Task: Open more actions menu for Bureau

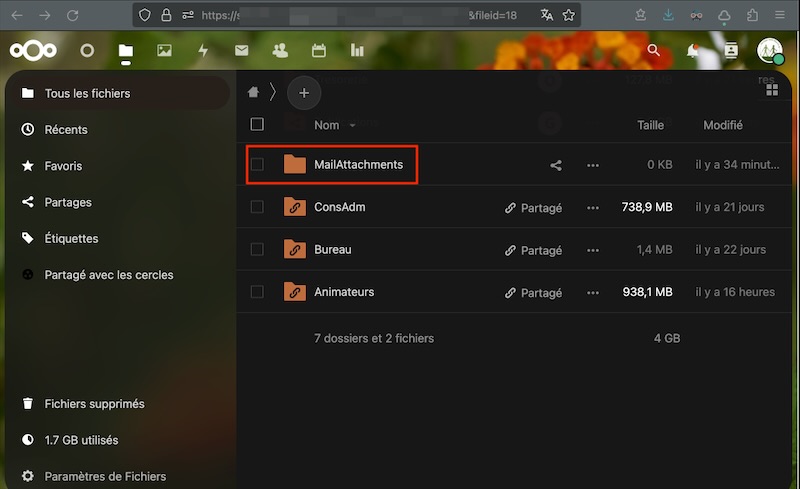Action: pos(593,250)
